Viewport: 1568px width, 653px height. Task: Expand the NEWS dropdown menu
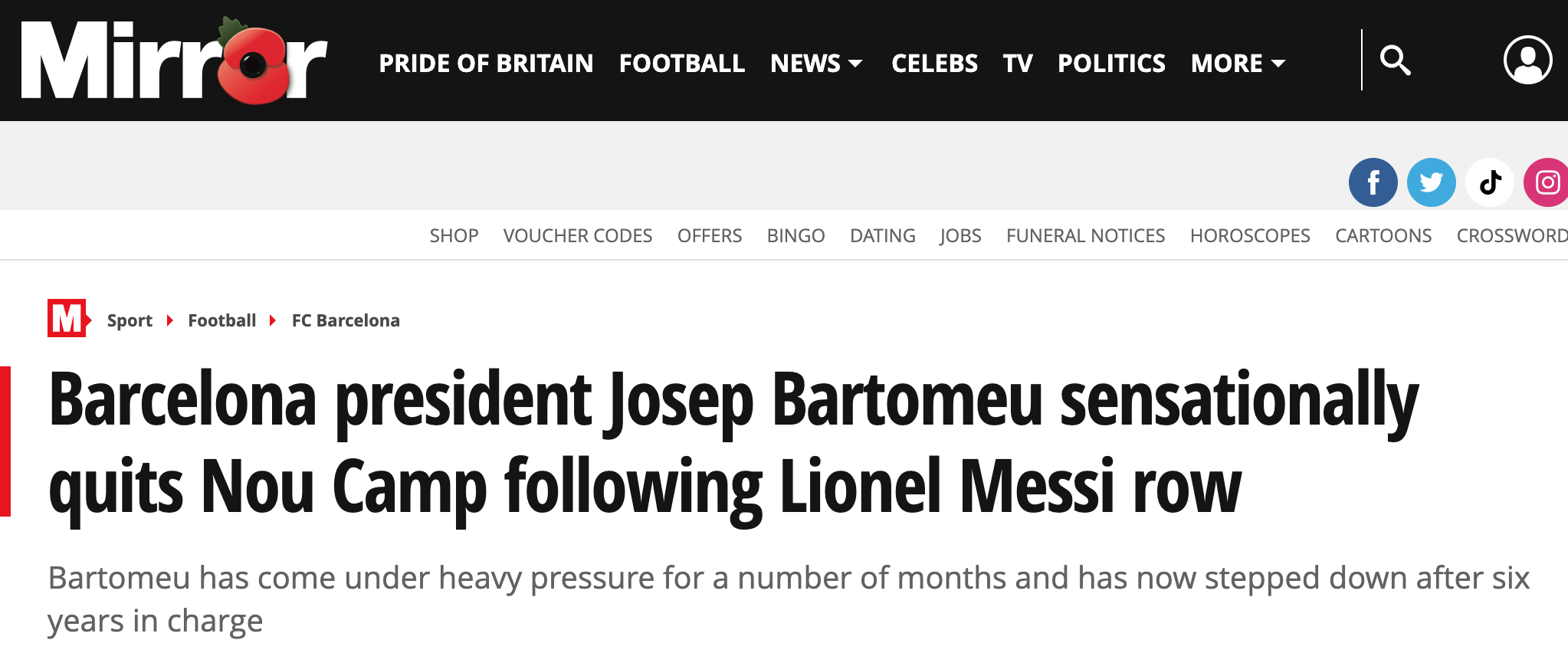click(816, 63)
